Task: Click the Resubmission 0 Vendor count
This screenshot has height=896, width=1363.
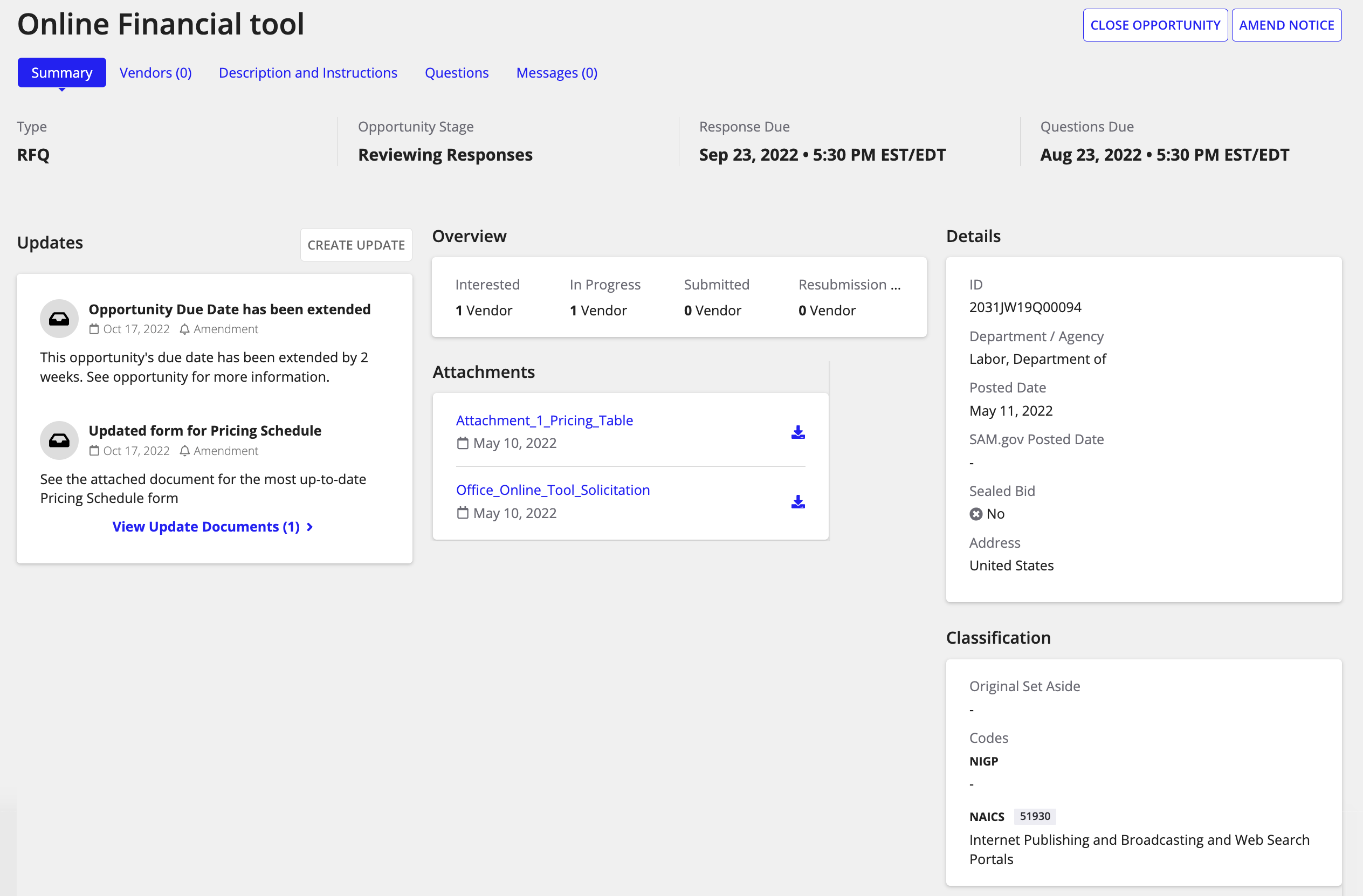Action: (827, 311)
